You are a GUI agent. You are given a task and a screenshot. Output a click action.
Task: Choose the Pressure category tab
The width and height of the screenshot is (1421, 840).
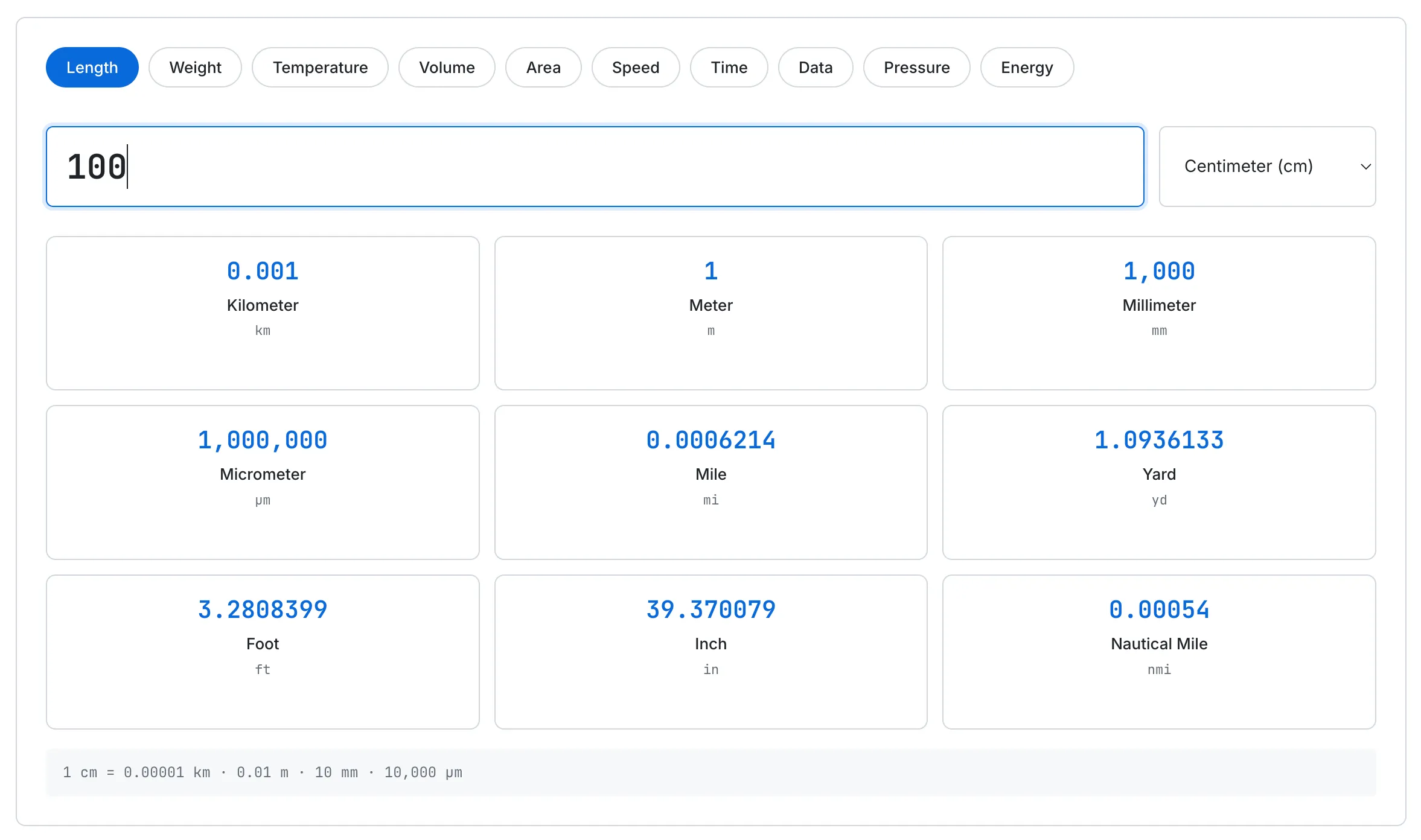click(x=916, y=68)
